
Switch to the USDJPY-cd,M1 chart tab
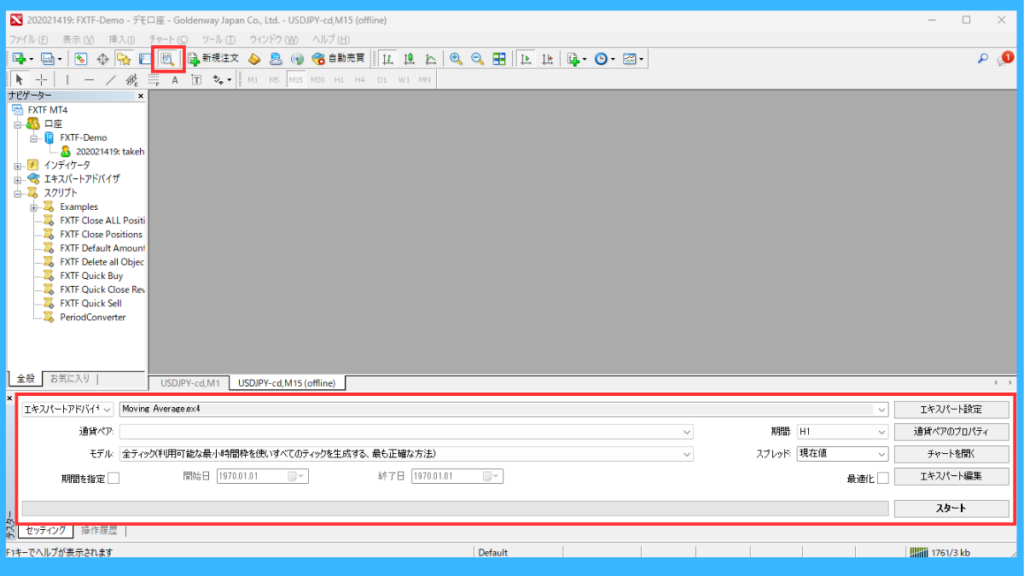point(190,383)
